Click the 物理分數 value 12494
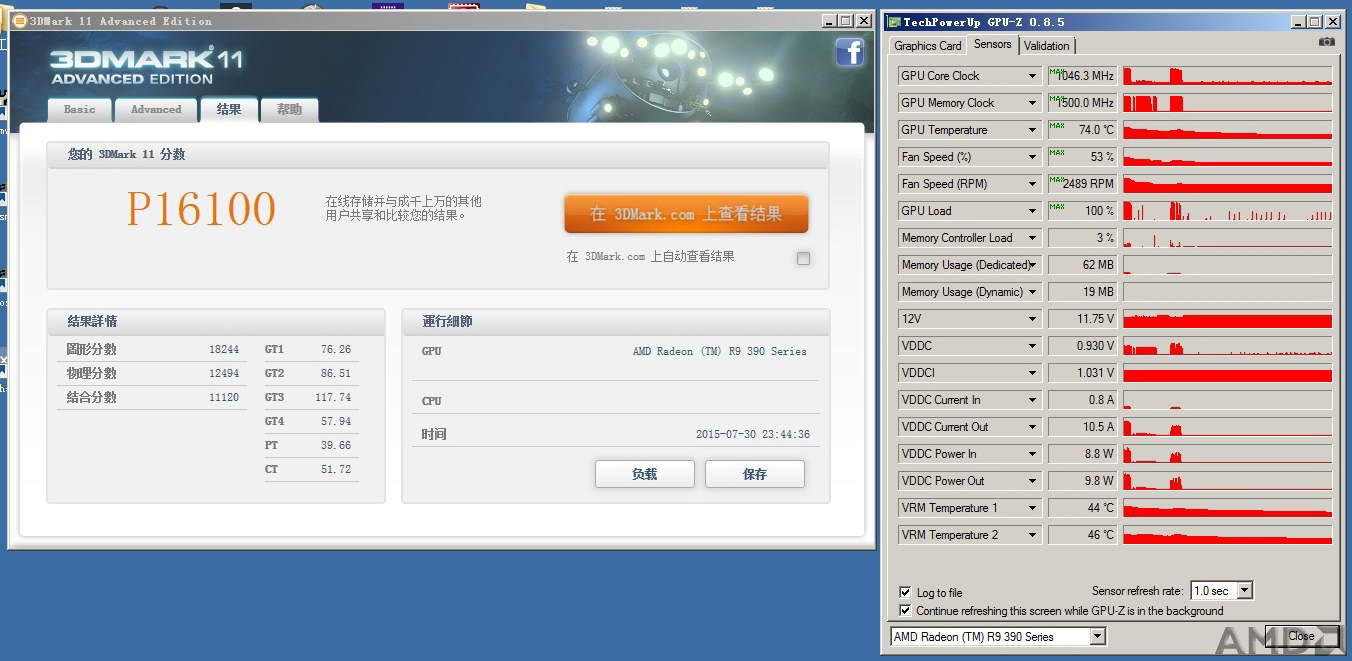The height and width of the screenshot is (661, 1352). (224, 374)
